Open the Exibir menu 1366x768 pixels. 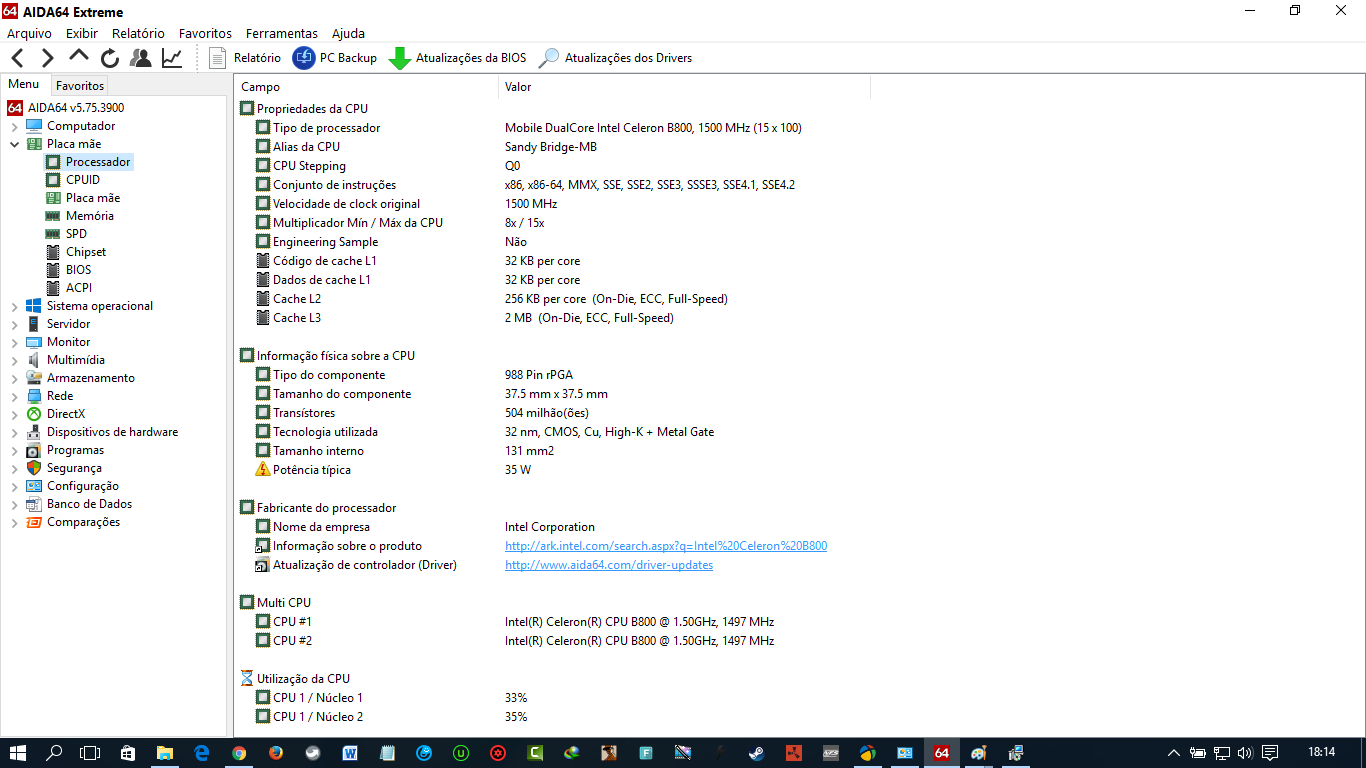tap(82, 33)
